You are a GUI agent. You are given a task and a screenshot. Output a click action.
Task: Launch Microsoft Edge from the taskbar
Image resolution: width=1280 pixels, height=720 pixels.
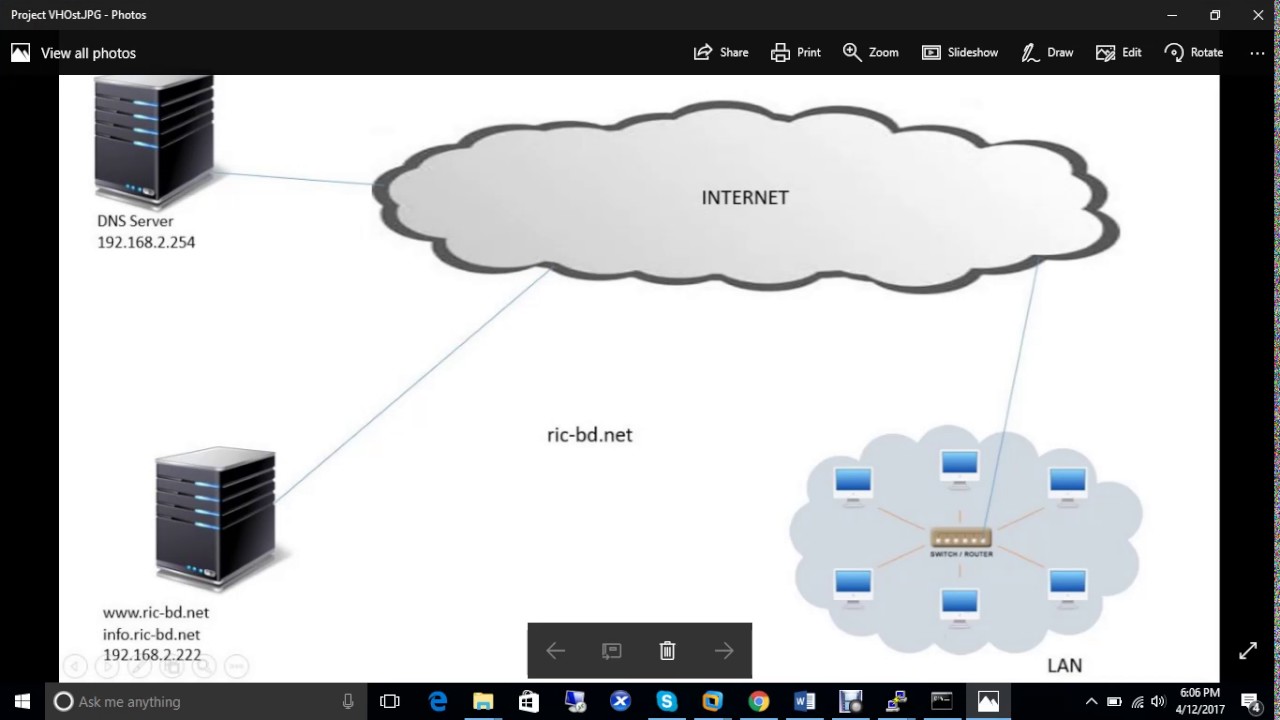(x=438, y=701)
